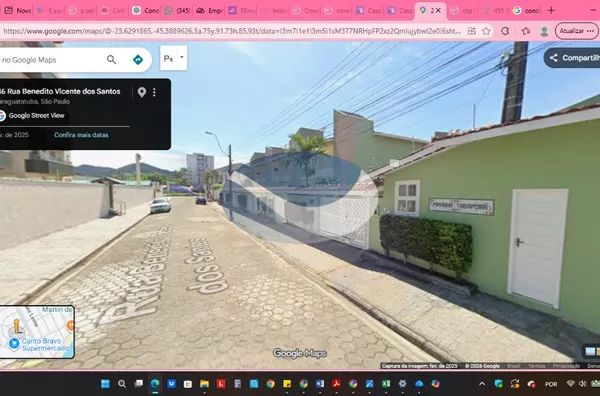Screen dimensions: 600x396
Task: Open the favorites collections star icon
Action: click(526, 31)
